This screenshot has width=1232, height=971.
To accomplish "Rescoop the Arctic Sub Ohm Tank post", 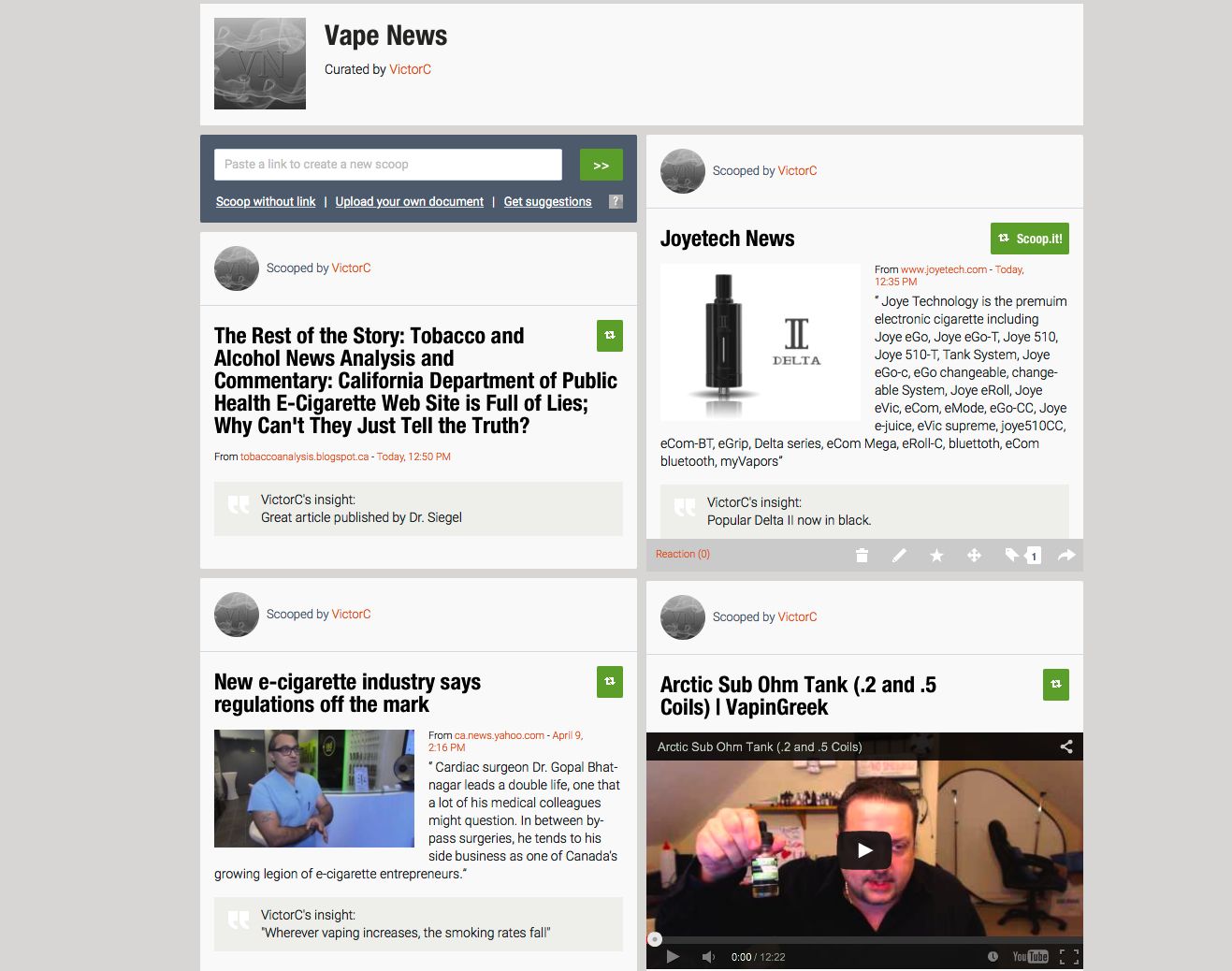I will pyautogui.click(x=1056, y=685).
